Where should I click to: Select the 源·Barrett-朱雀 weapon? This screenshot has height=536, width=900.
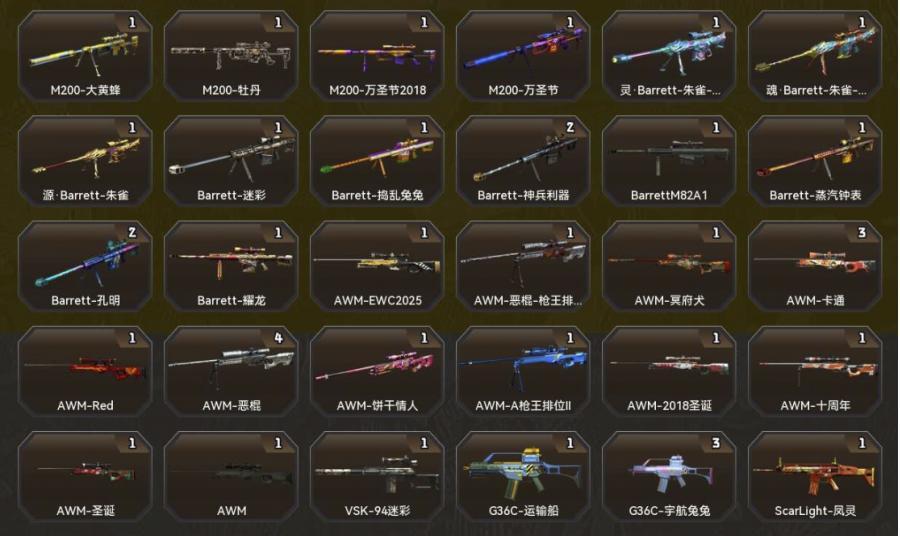tap(85, 161)
